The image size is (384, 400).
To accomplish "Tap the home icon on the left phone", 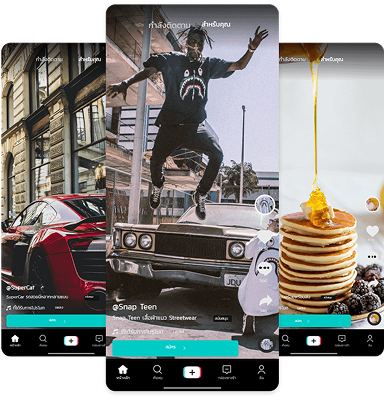I will (15, 339).
